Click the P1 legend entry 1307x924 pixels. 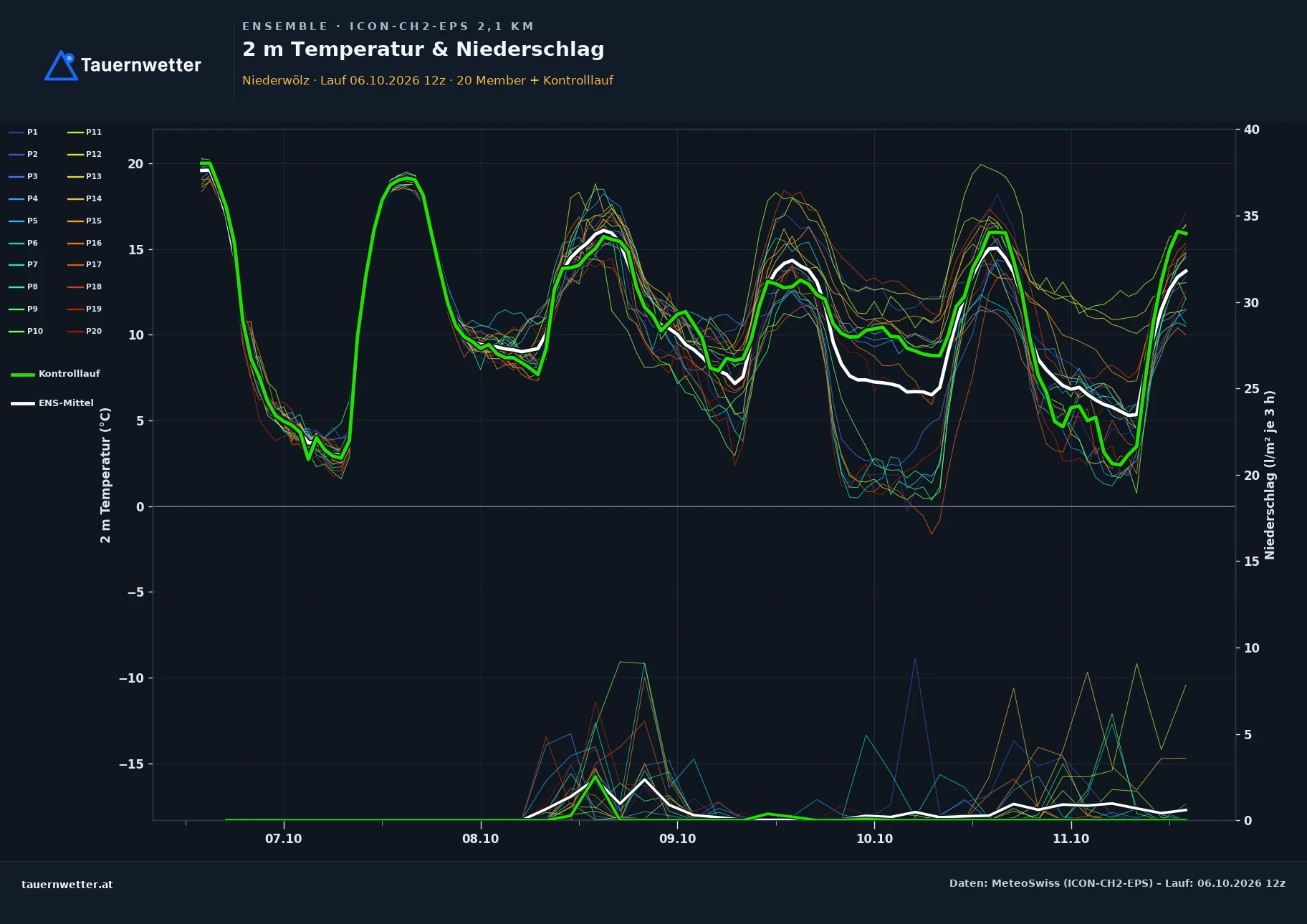[24, 132]
